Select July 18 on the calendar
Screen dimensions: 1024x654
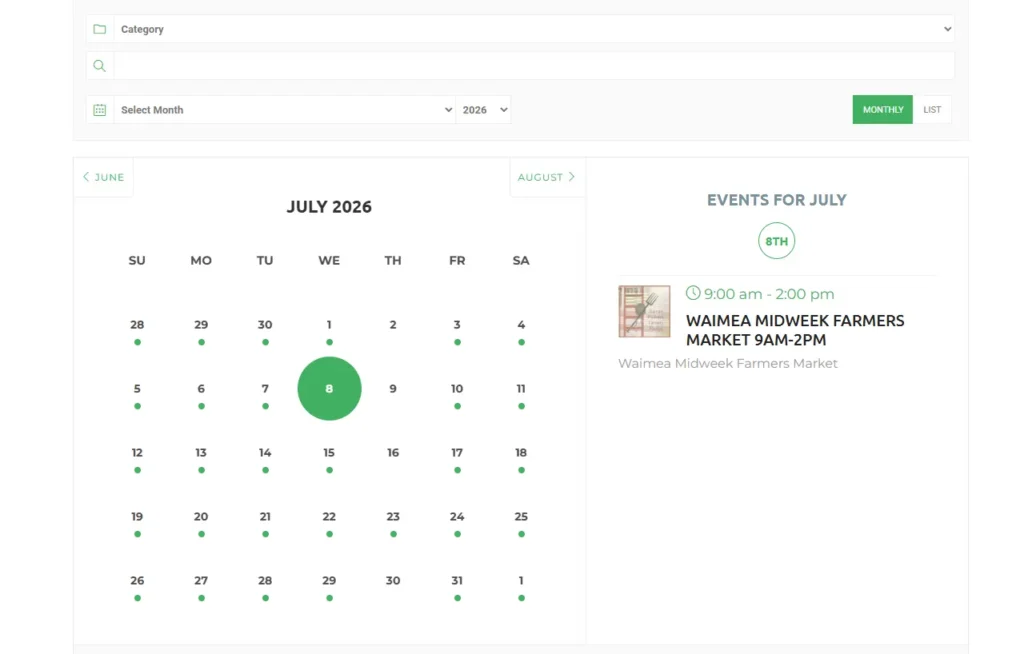point(521,453)
